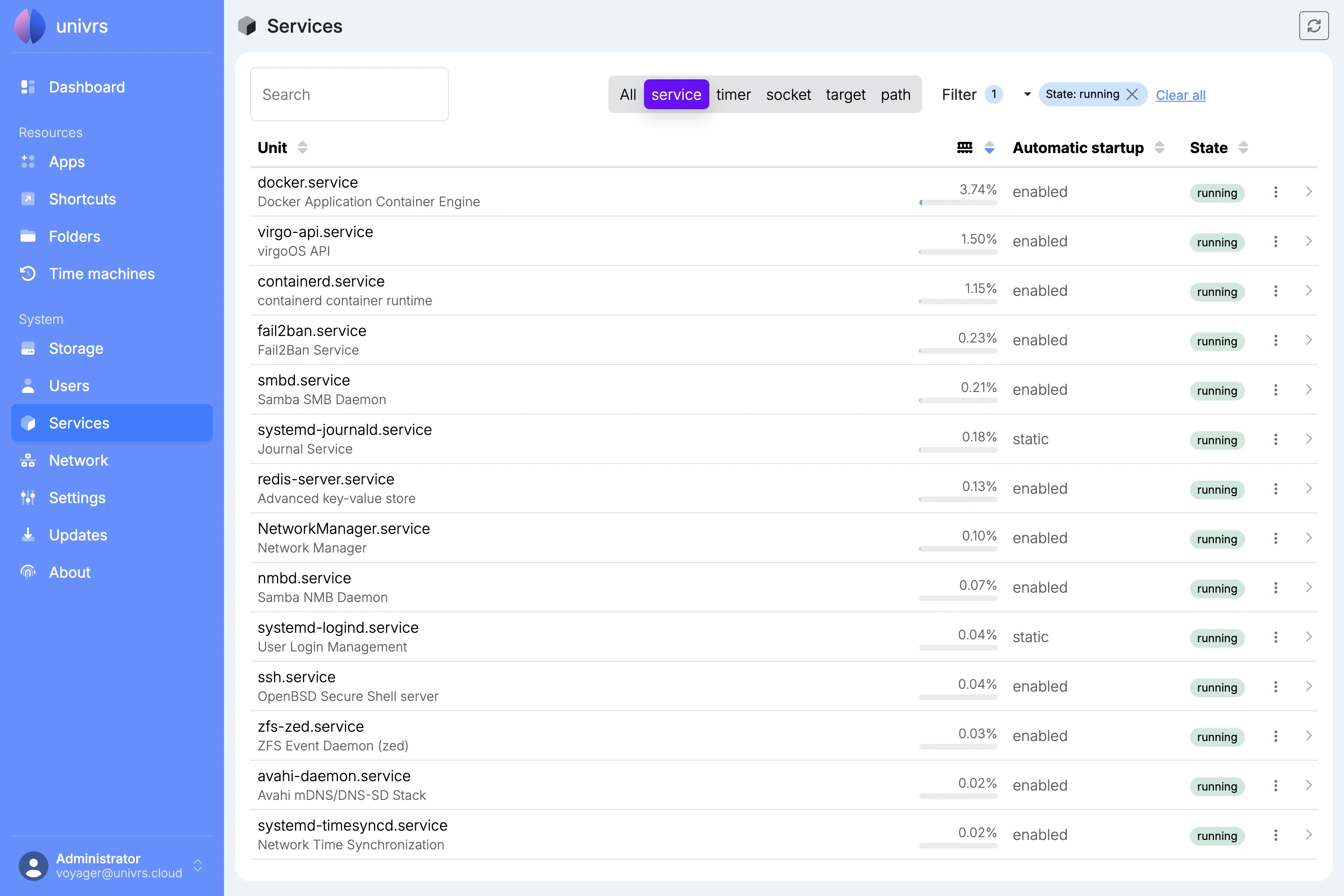
Task: Click the ssh.service unit name
Action: [297, 677]
